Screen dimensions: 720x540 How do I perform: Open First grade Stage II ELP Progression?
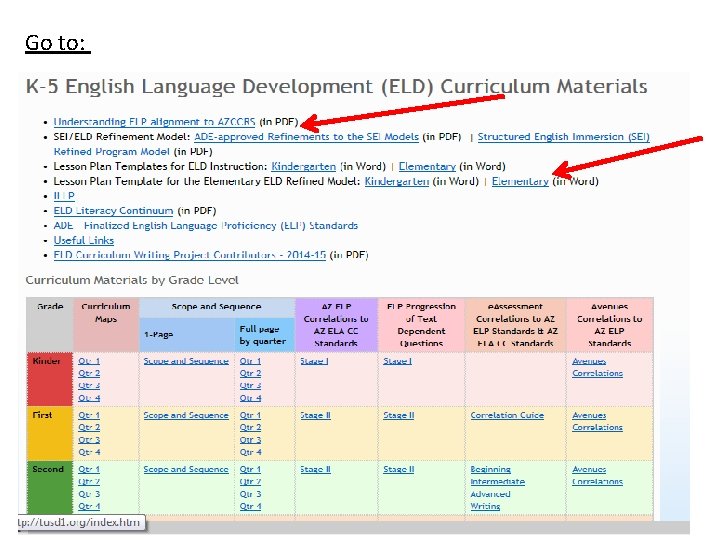(399, 416)
